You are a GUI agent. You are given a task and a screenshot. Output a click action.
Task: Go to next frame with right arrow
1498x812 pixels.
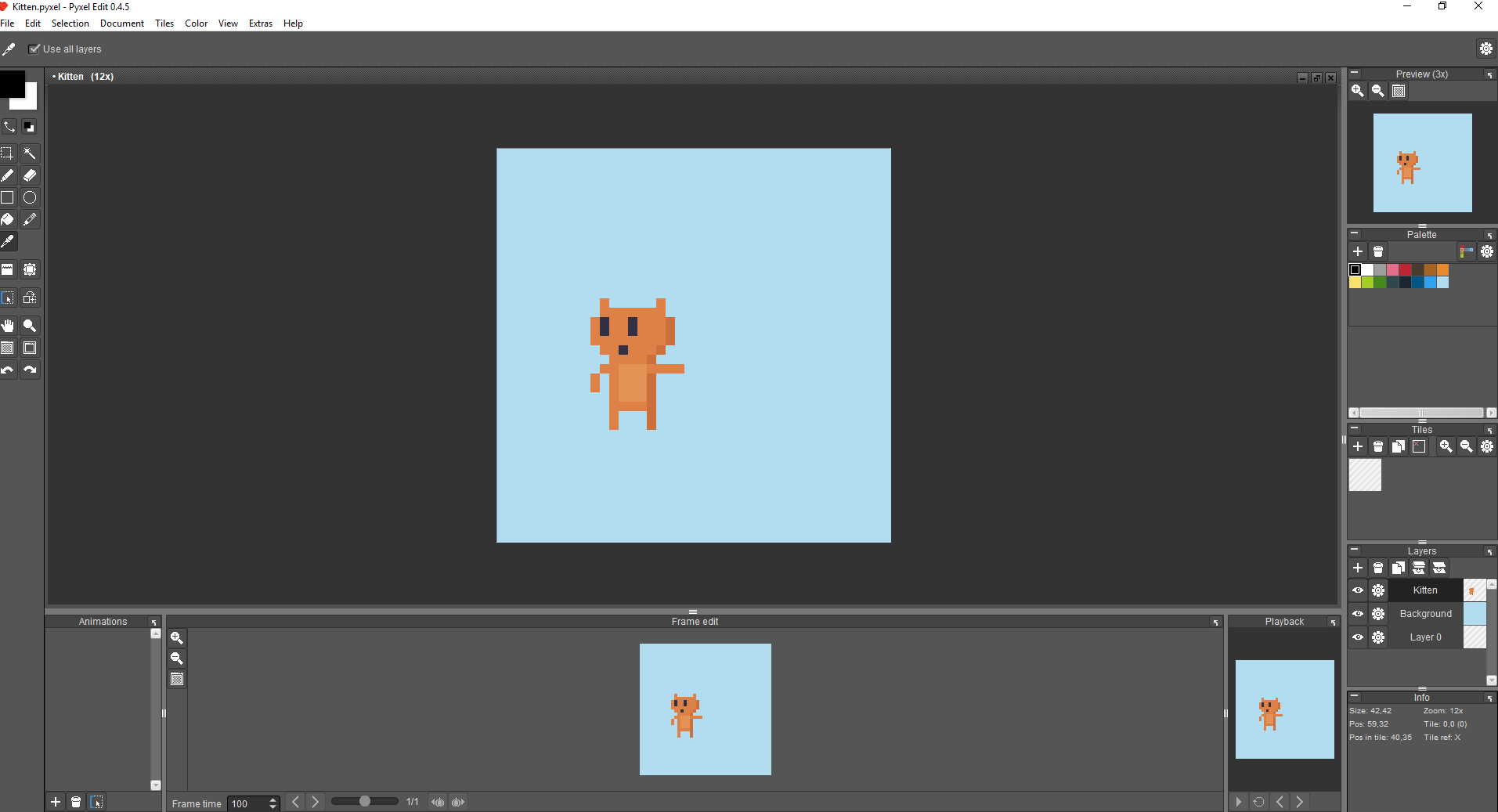(x=314, y=802)
